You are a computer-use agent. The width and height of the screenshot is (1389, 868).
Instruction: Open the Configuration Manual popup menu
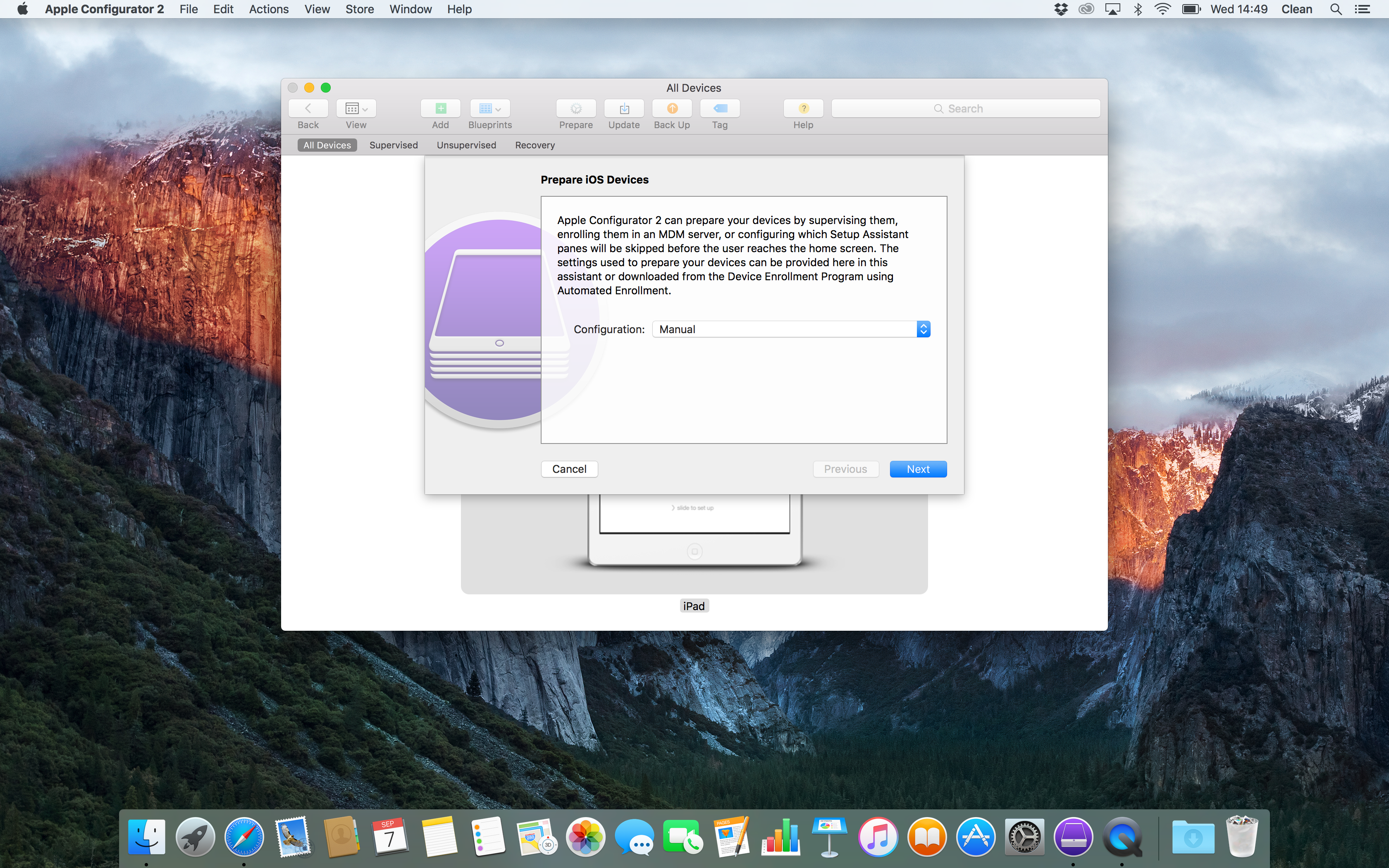pos(791,329)
